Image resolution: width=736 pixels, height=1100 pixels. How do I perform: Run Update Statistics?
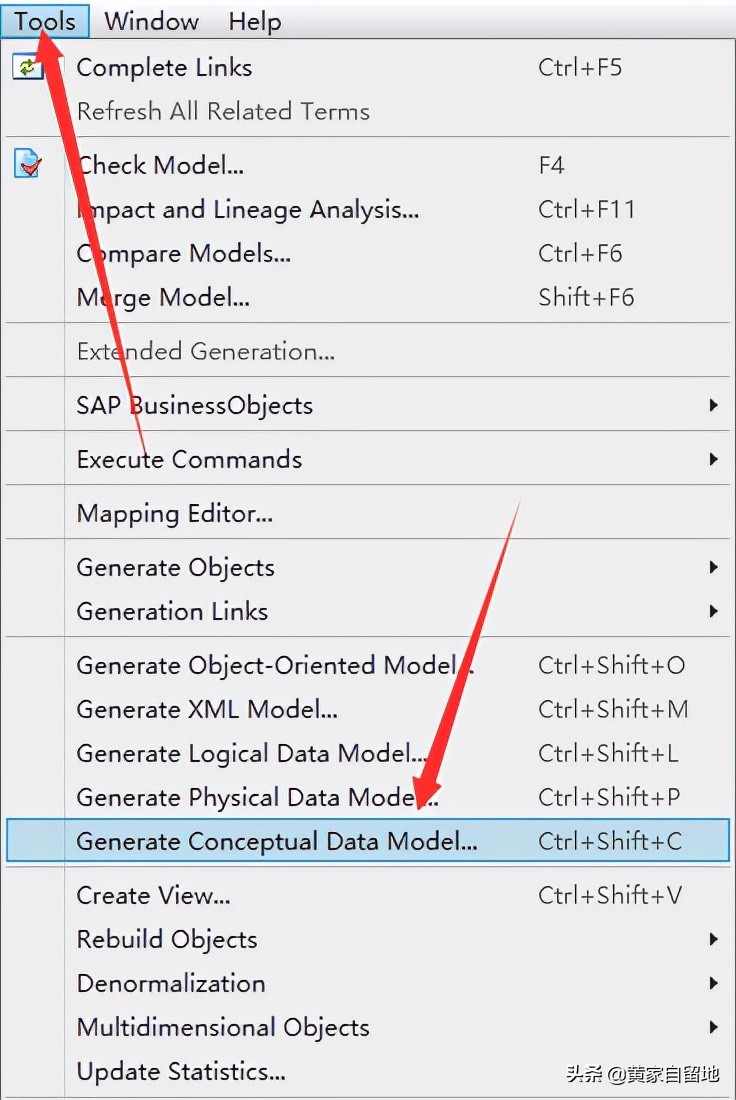point(181,1071)
